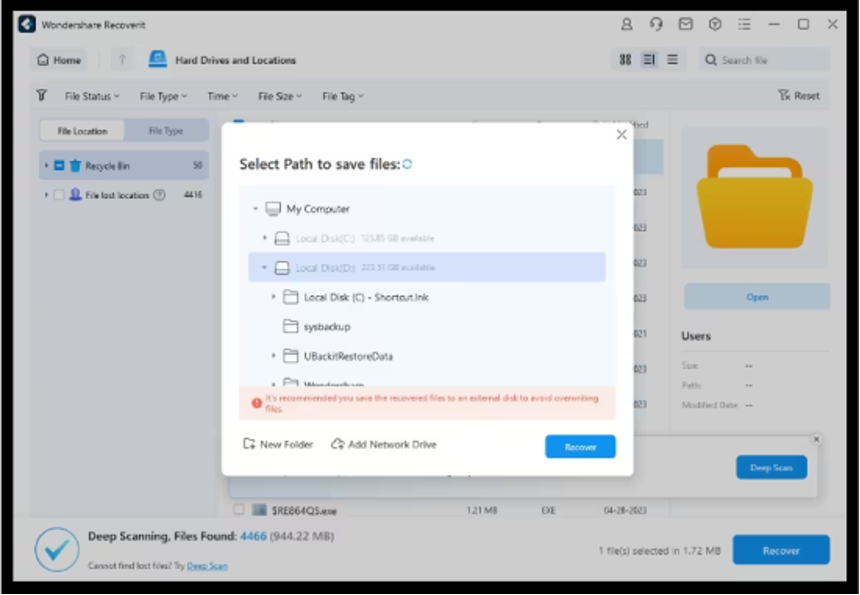Viewport: 860px width, 595px height.
Task: Click the sysbackup folder icon
Action: [290, 326]
